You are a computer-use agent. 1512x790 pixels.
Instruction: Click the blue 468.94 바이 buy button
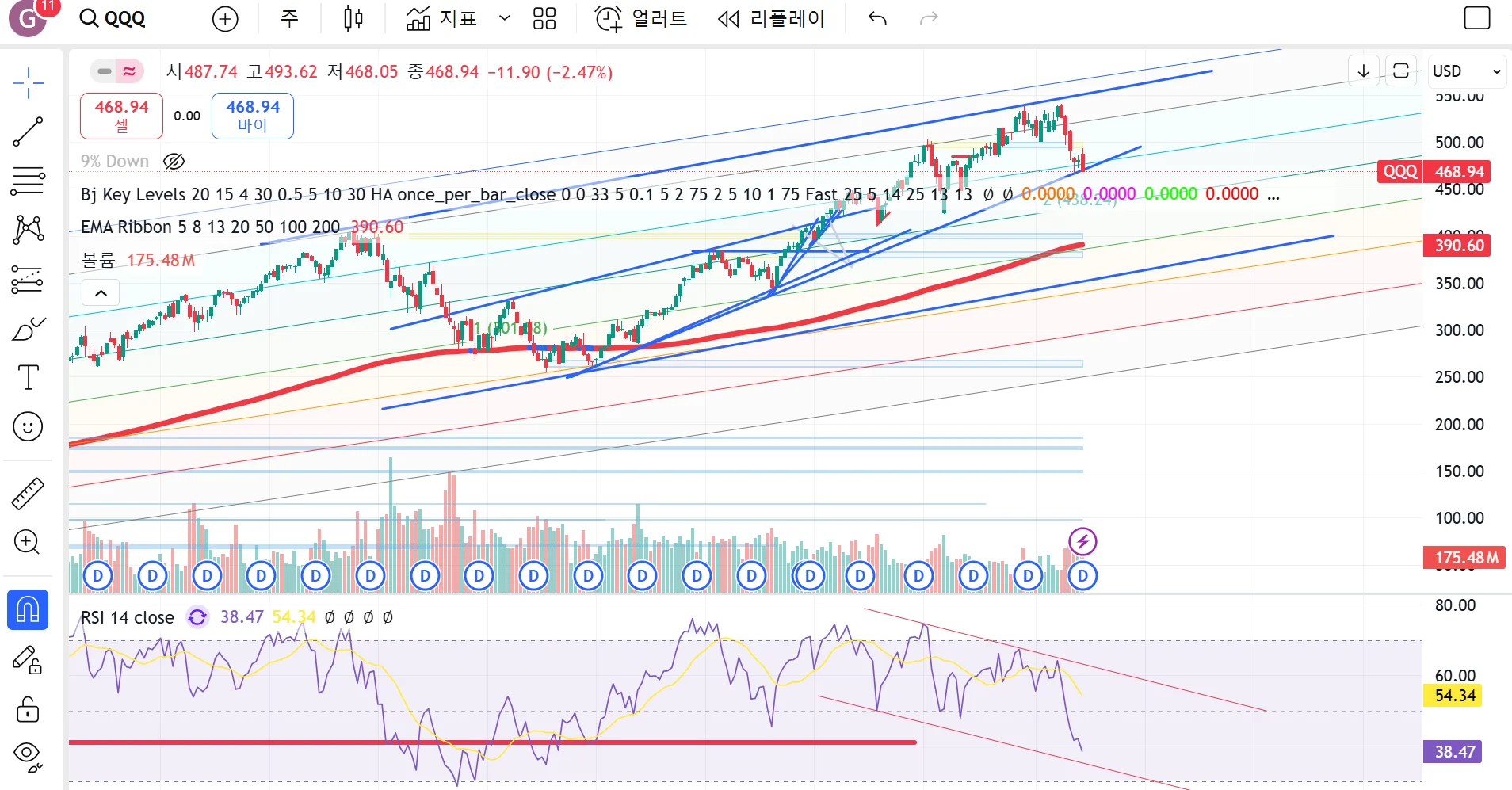(x=253, y=116)
